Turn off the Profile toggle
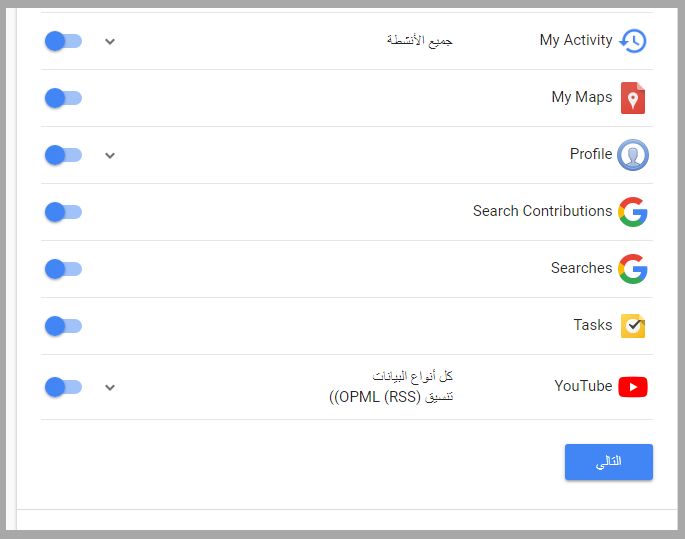This screenshot has height=539, width=685. pyautogui.click(x=63, y=155)
